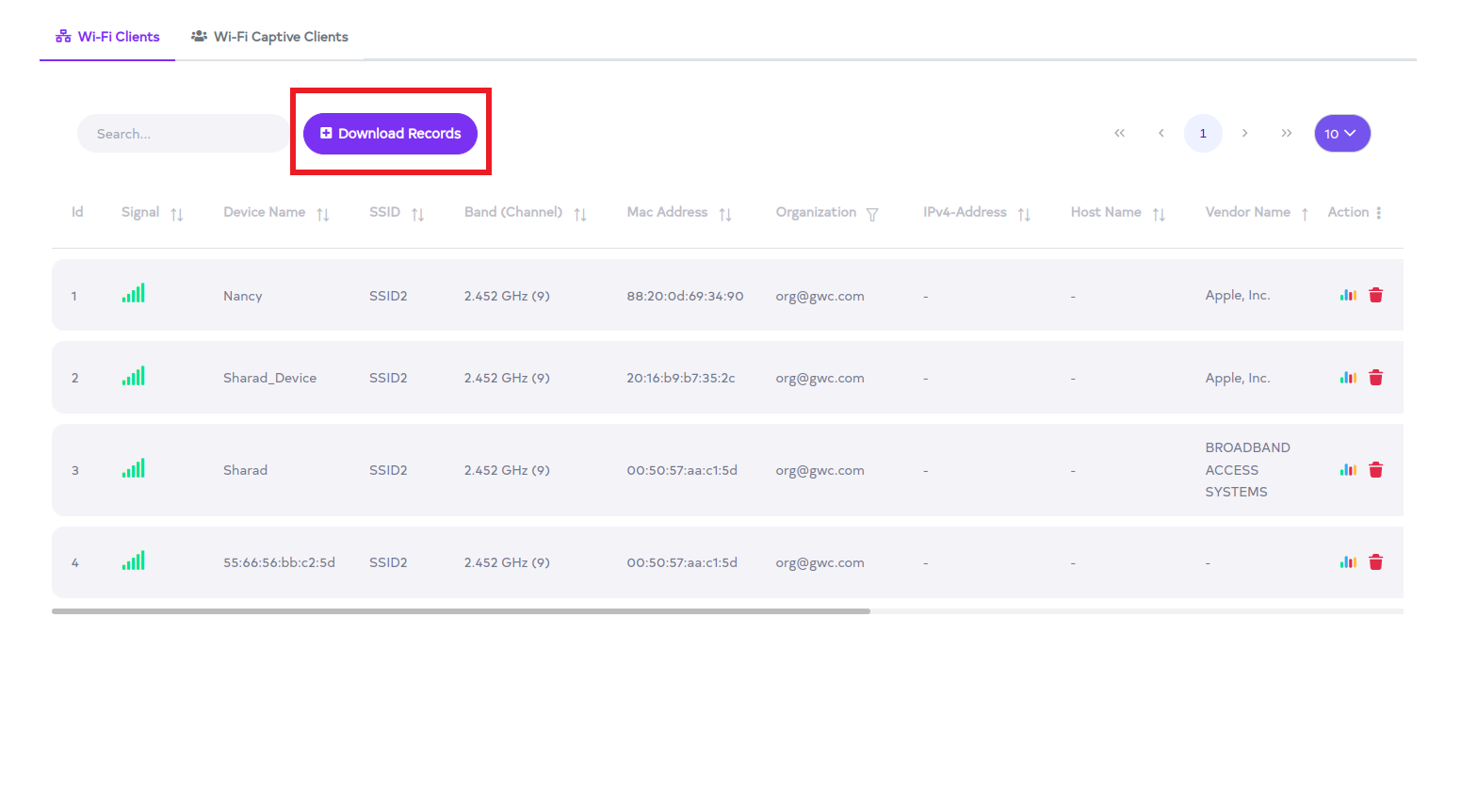Go to page 1

(1203, 134)
